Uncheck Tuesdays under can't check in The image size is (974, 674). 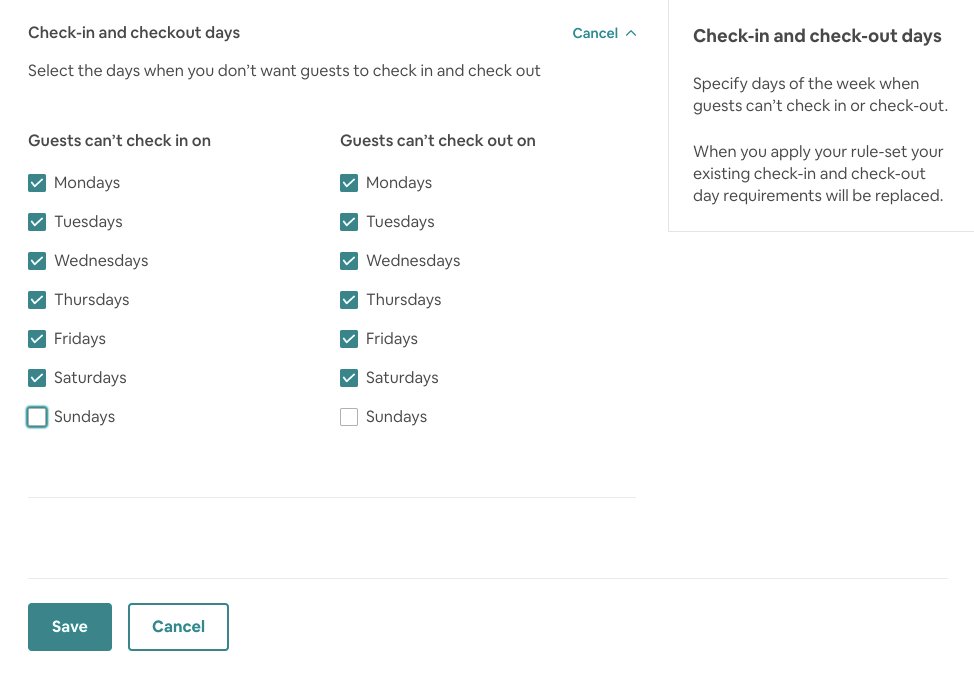pos(37,222)
